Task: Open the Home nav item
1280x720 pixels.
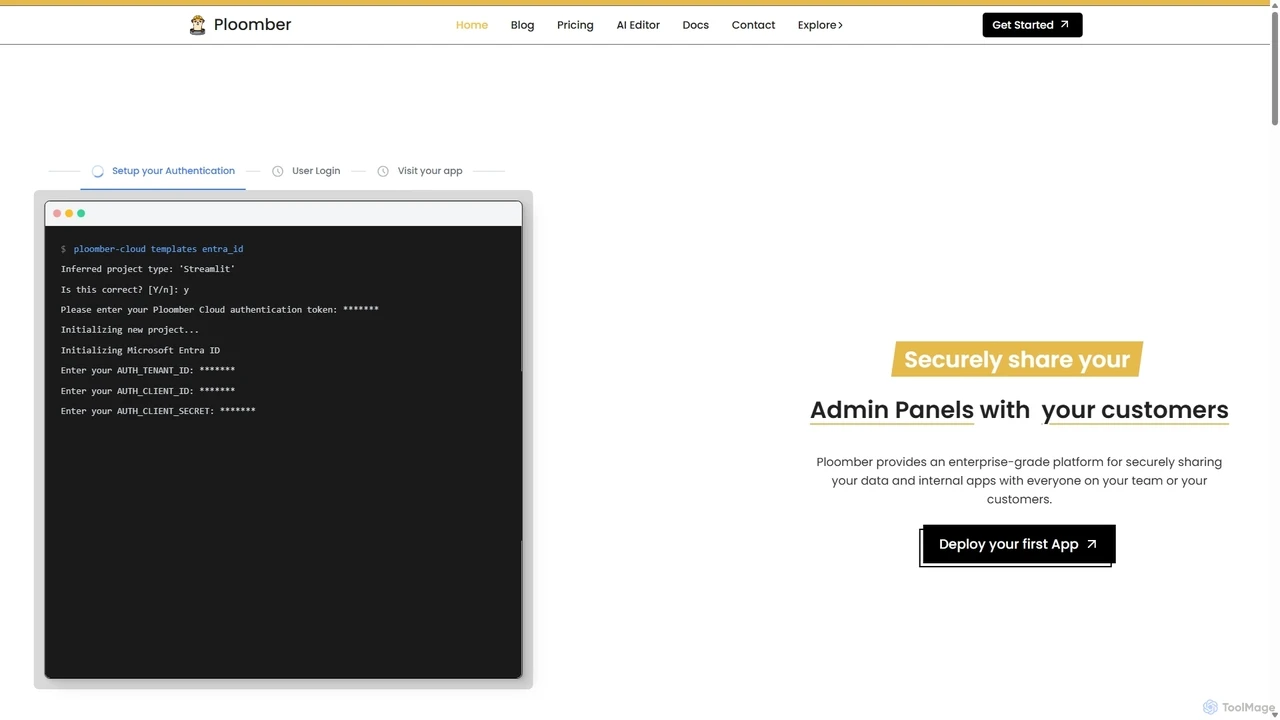Action: (472, 25)
